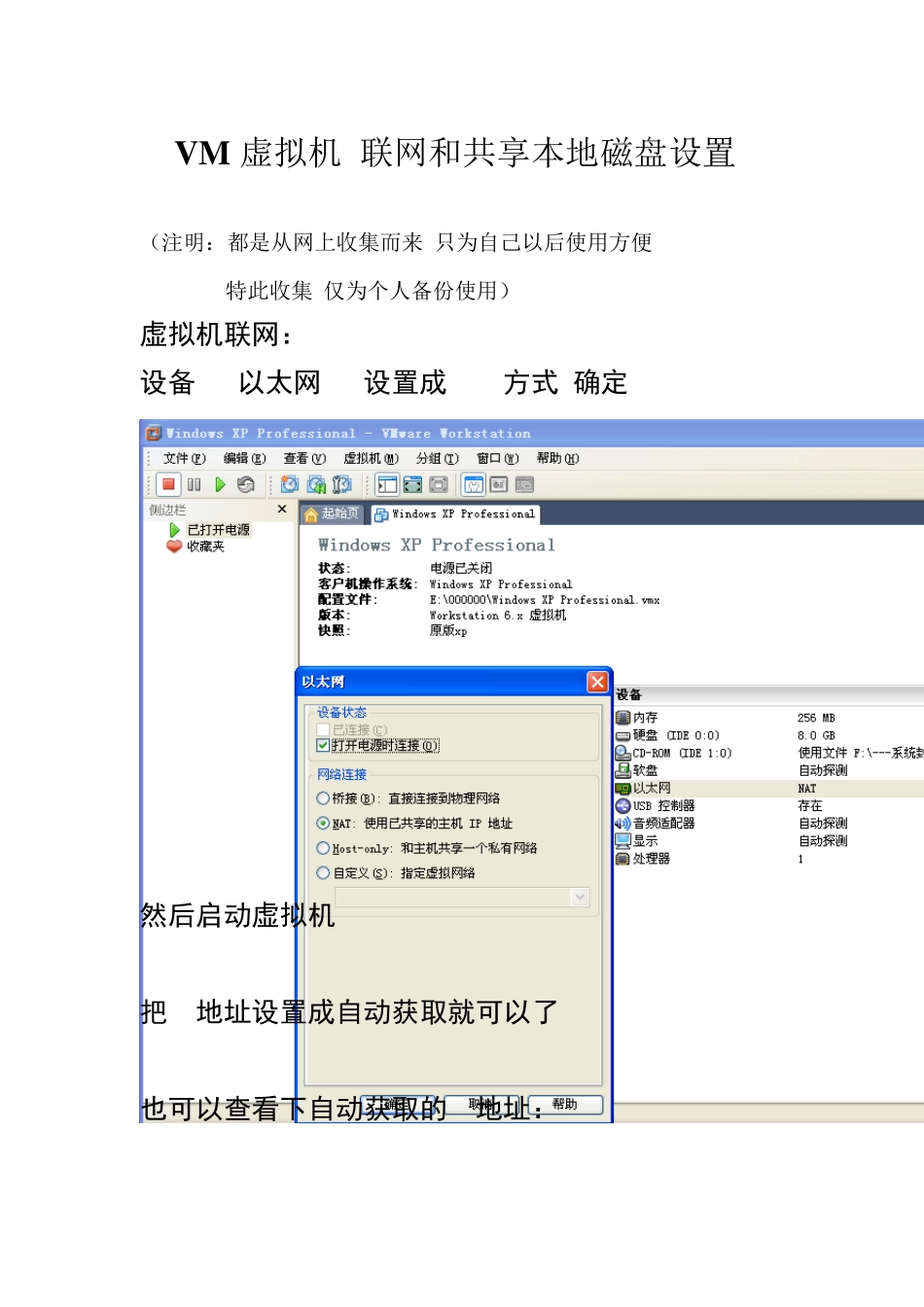
Task: Select the Host-only radio button
Action: pos(323,848)
